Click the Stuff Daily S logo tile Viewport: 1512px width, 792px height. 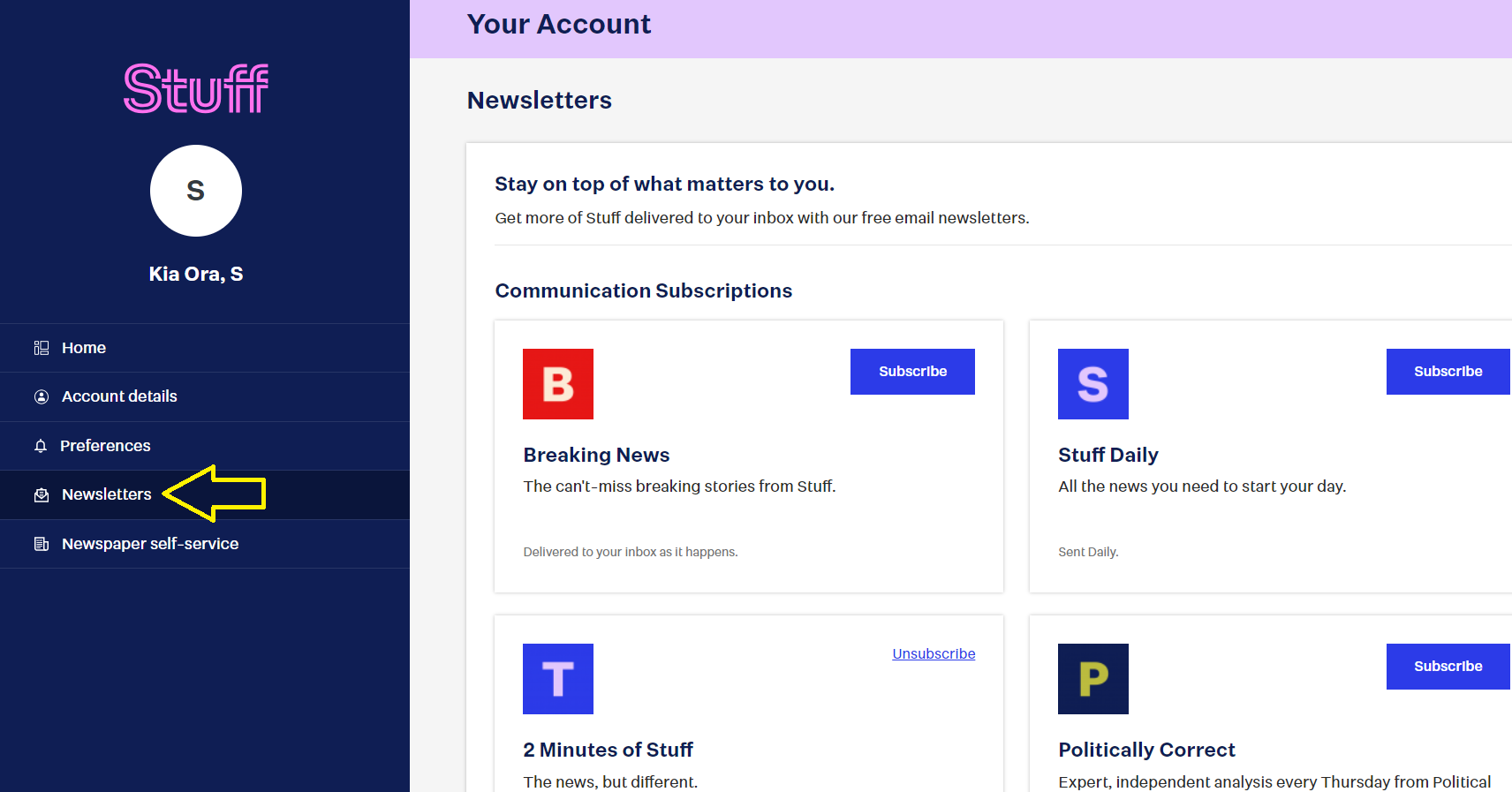1092,384
